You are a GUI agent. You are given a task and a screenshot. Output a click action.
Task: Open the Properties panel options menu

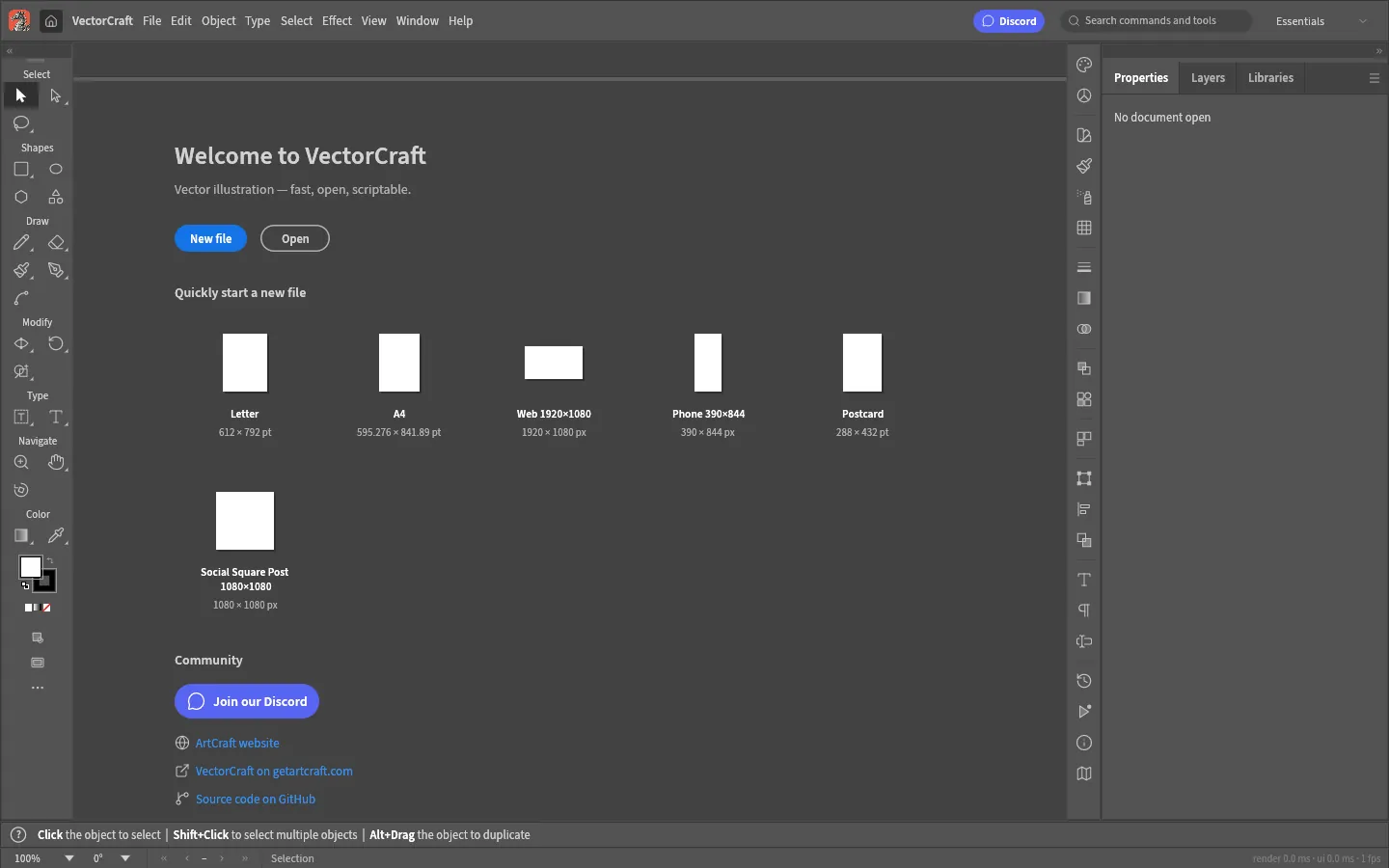click(x=1375, y=78)
